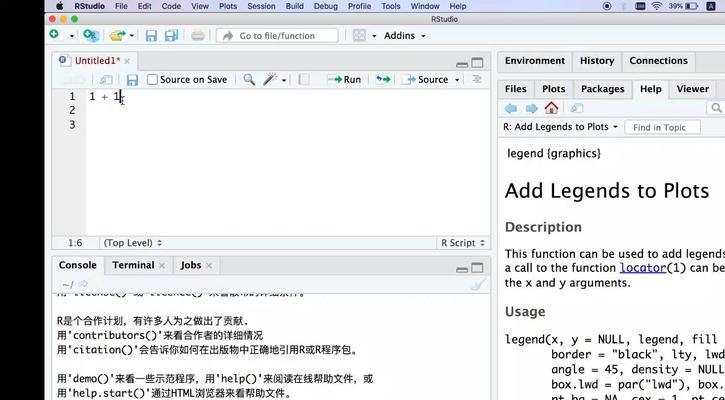Click the Run button
Viewport: 725px width, 400px height.
[344, 80]
